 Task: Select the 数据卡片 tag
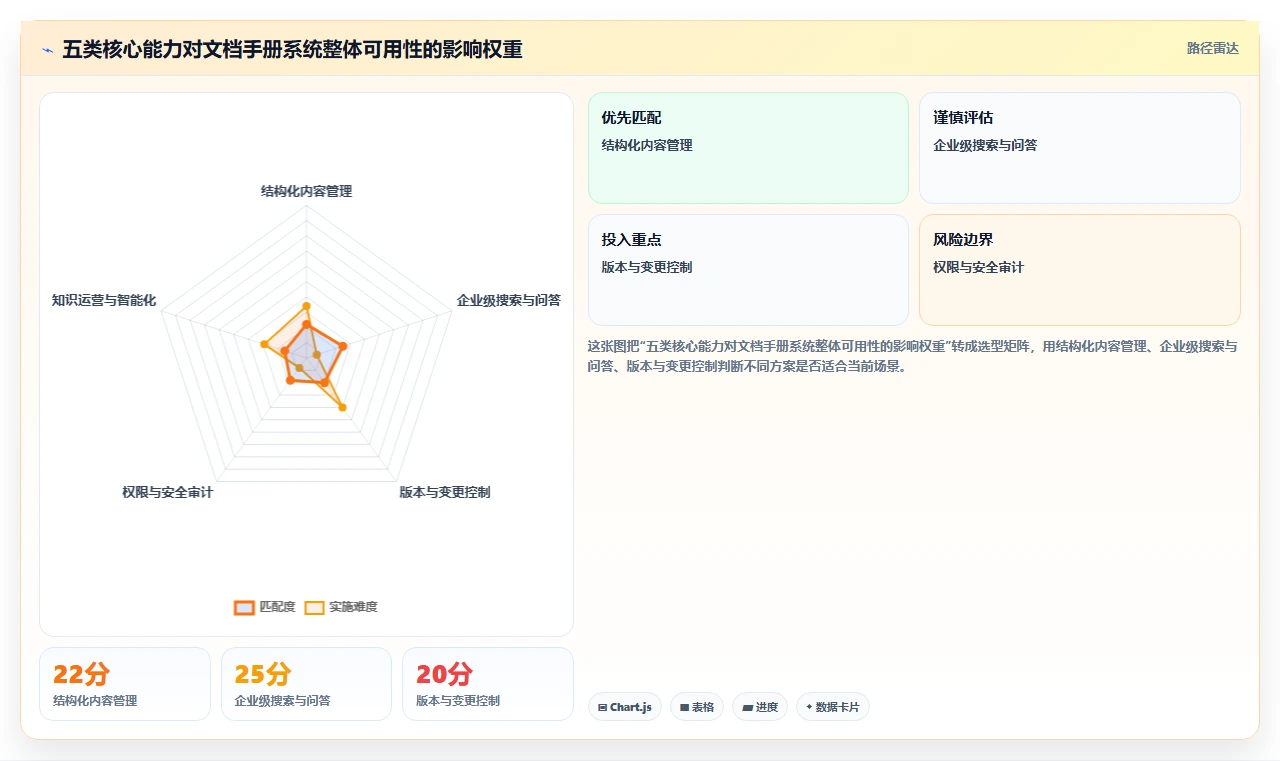click(833, 707)
